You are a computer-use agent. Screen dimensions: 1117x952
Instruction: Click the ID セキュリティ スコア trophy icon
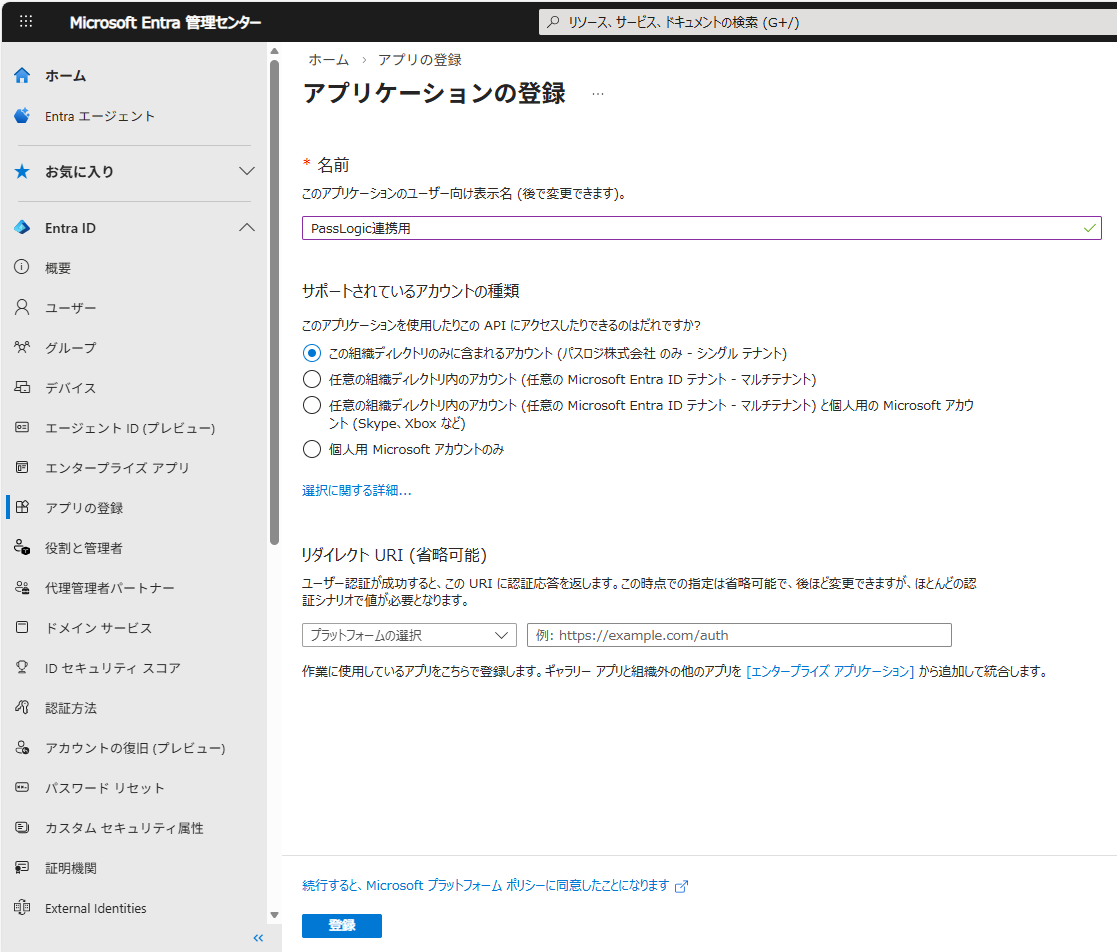[x=22, y=667]
